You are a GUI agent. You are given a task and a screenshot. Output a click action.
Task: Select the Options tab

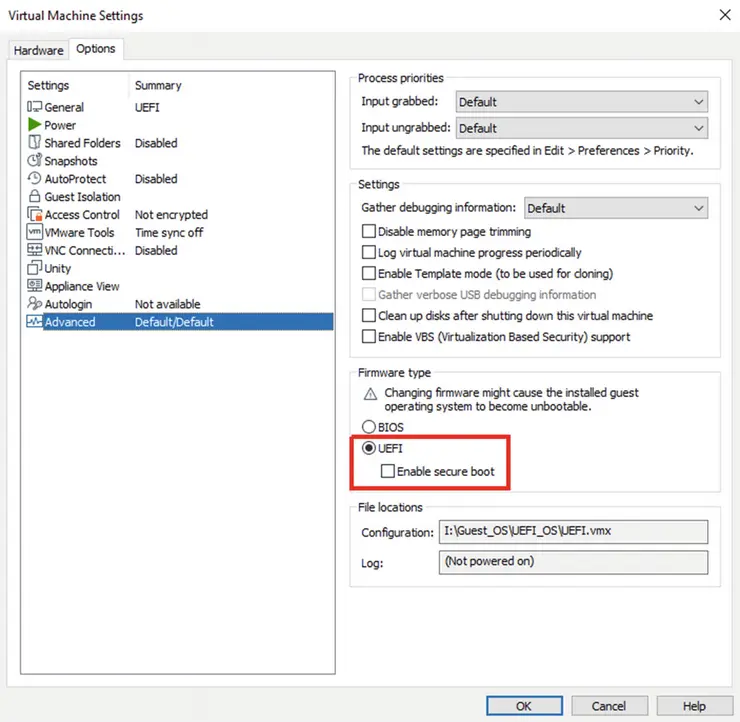click(96, 49)
